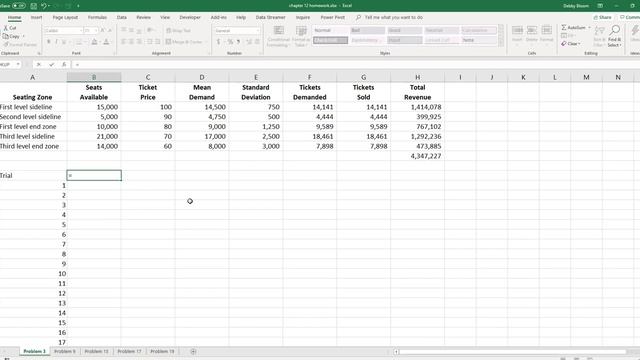Apply the Normal cell style
Screen dimensions: 640x360
(x=331, y=31)
